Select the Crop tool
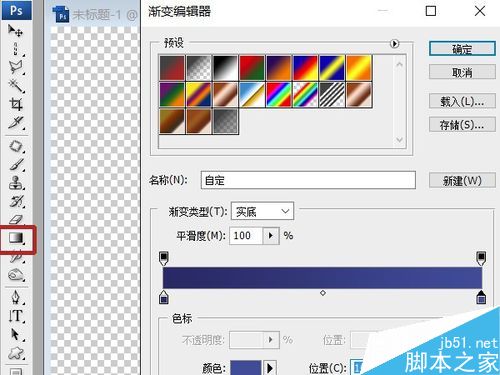The width and height of the screenshot is (500, 375). [x=15, y=104]
